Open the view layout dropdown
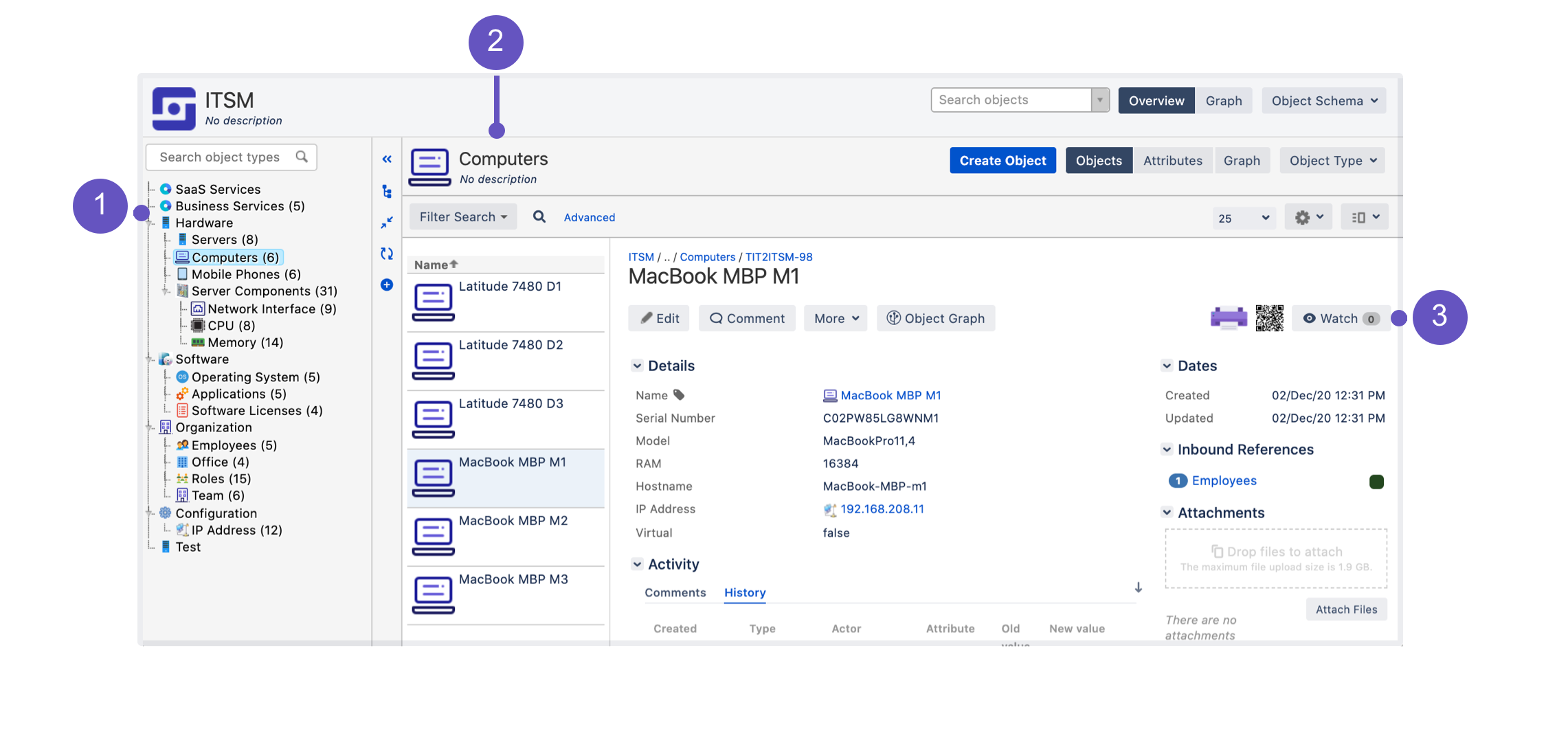 tap(1365, 217)
